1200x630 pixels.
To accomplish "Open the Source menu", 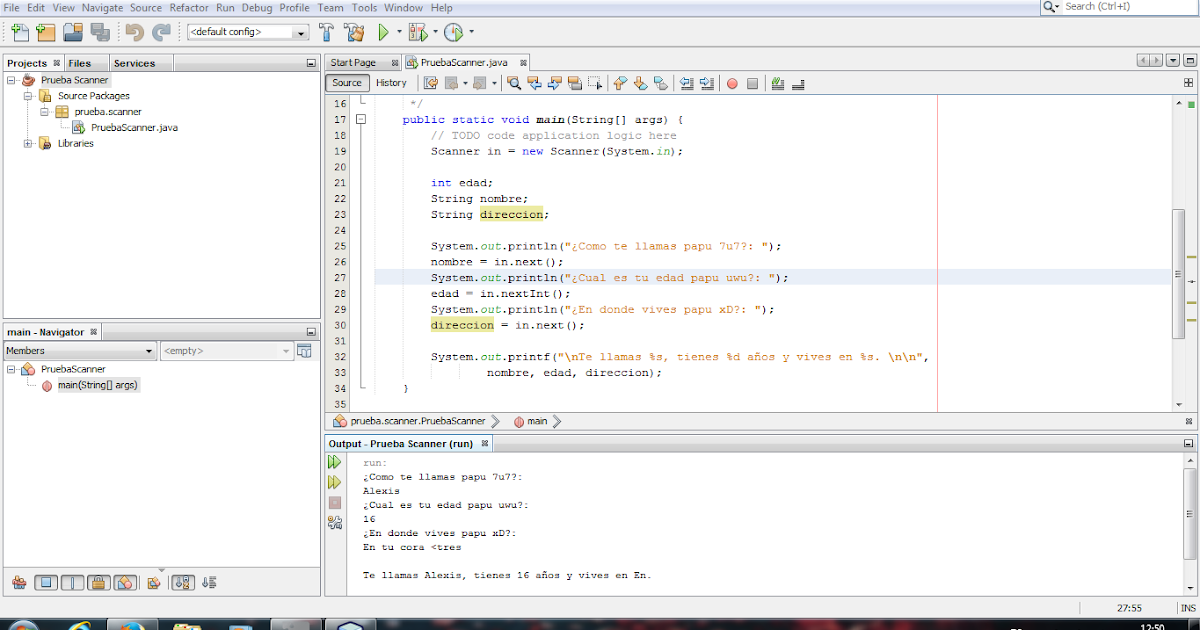I will tap(146, 7).
